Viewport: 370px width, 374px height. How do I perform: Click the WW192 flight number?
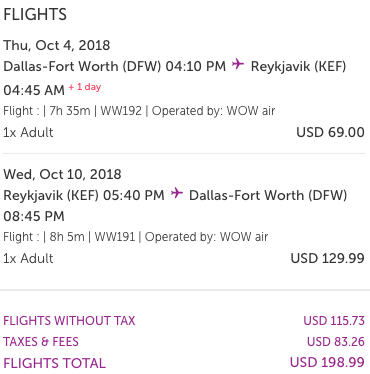tap(121, 111)
